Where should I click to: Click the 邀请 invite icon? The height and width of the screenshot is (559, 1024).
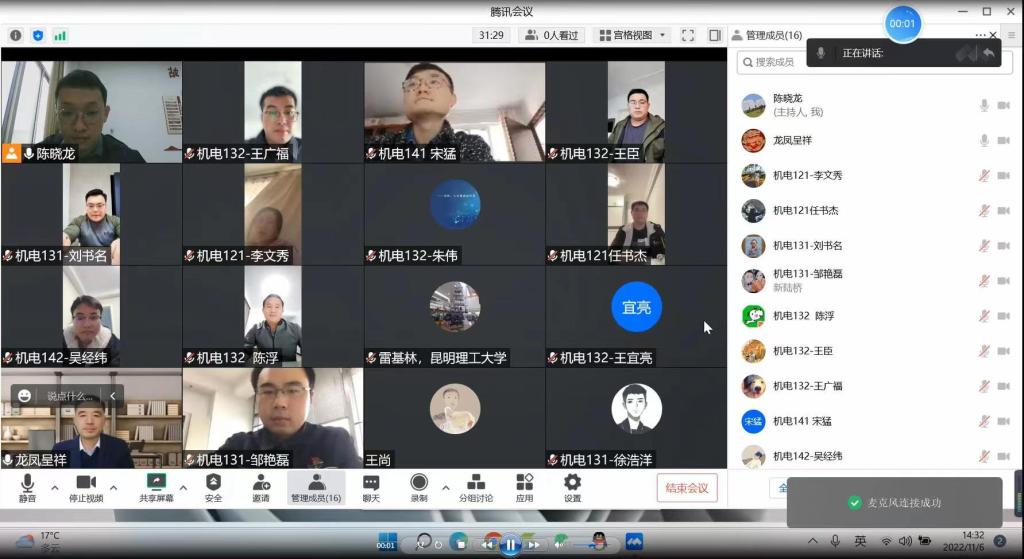coord(260,487)
